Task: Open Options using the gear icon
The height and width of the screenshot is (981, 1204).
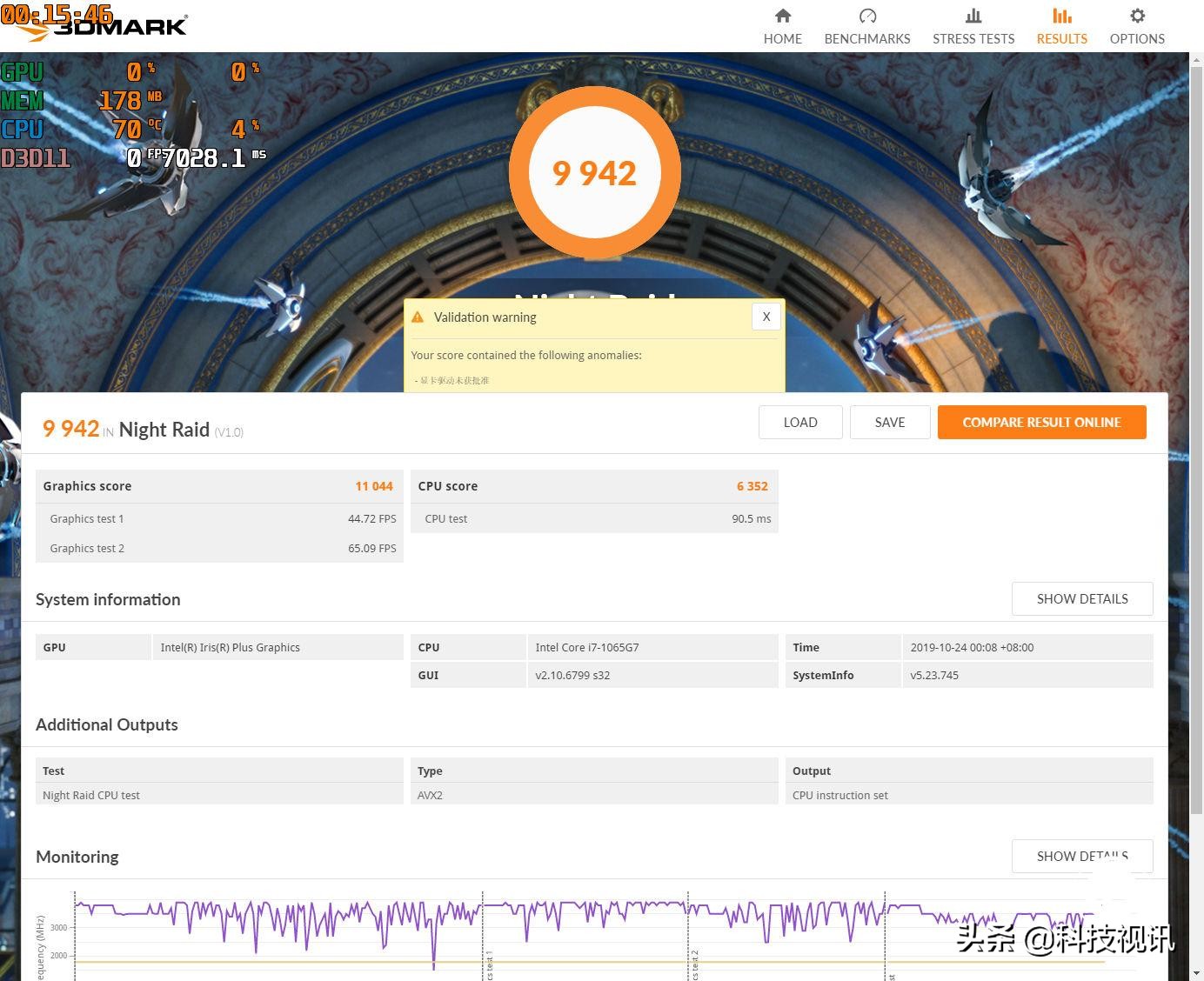Action: (1136, 15)
